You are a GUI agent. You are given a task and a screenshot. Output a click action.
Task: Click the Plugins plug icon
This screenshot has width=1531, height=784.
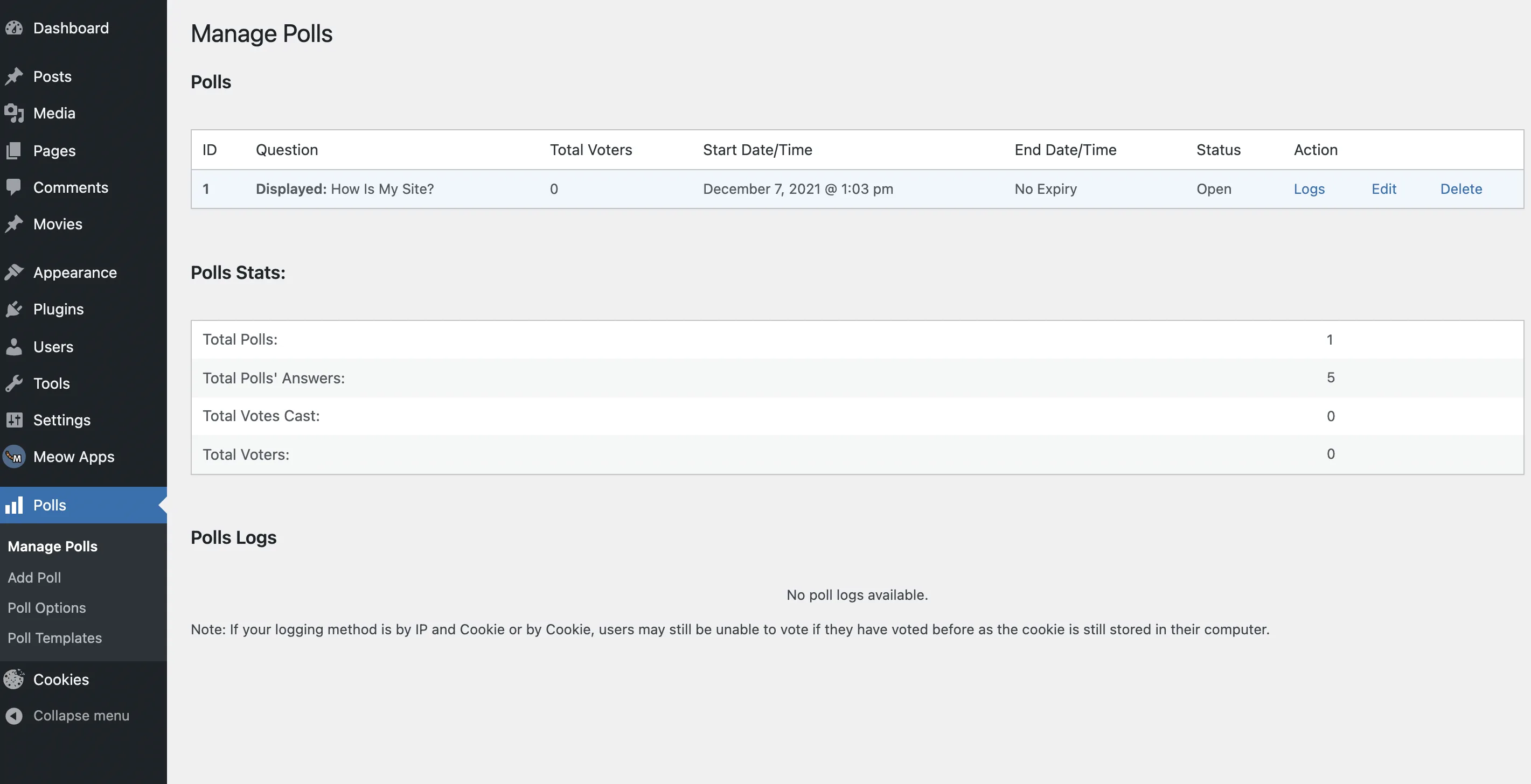coord(14,309)
